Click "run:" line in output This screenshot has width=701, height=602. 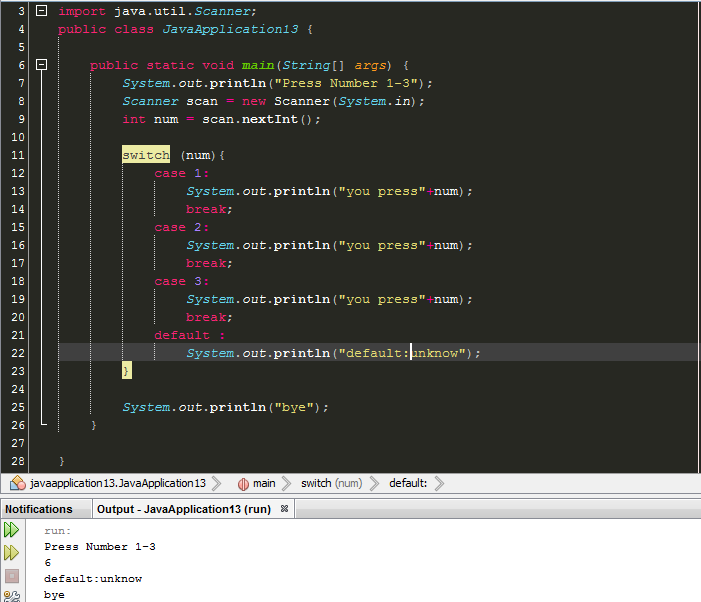pos(58,530)
